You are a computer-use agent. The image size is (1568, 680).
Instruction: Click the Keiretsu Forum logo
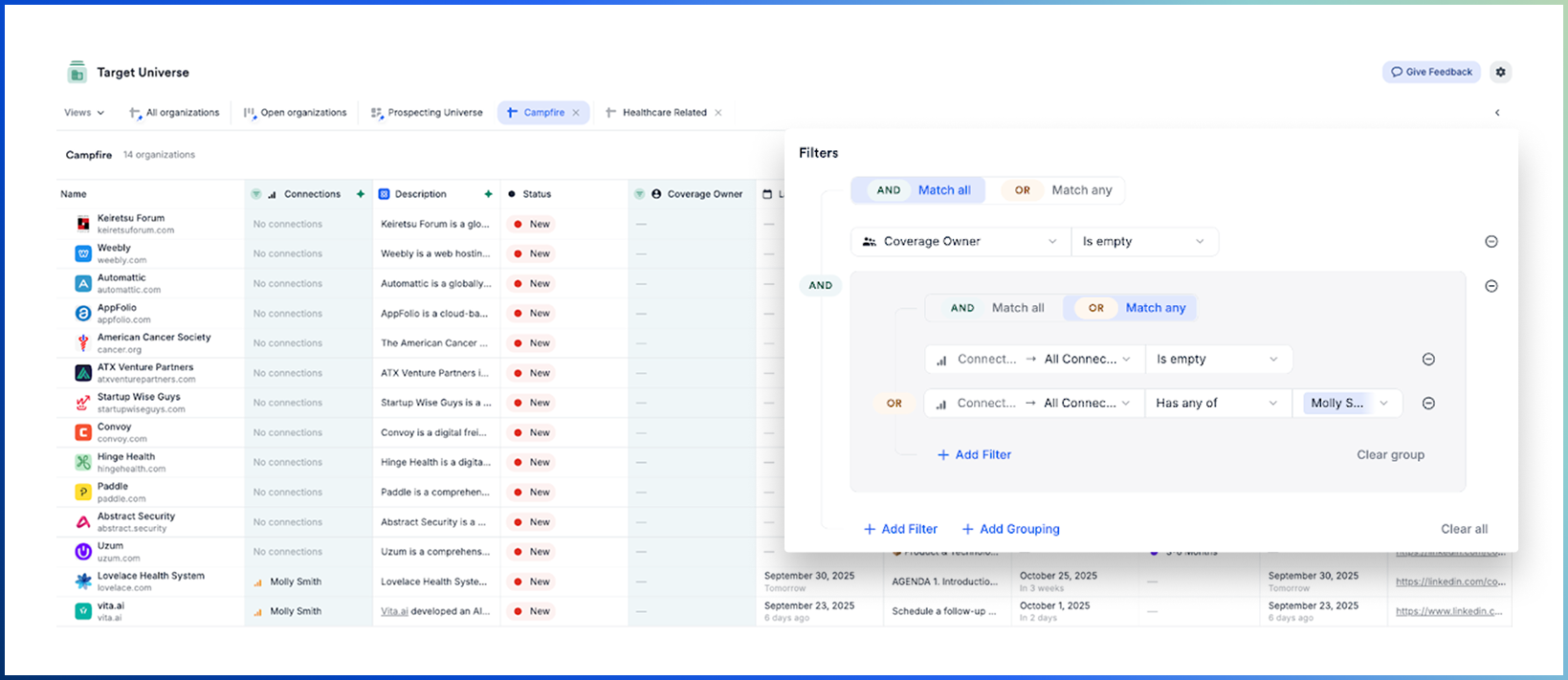(x=83, y=224)
